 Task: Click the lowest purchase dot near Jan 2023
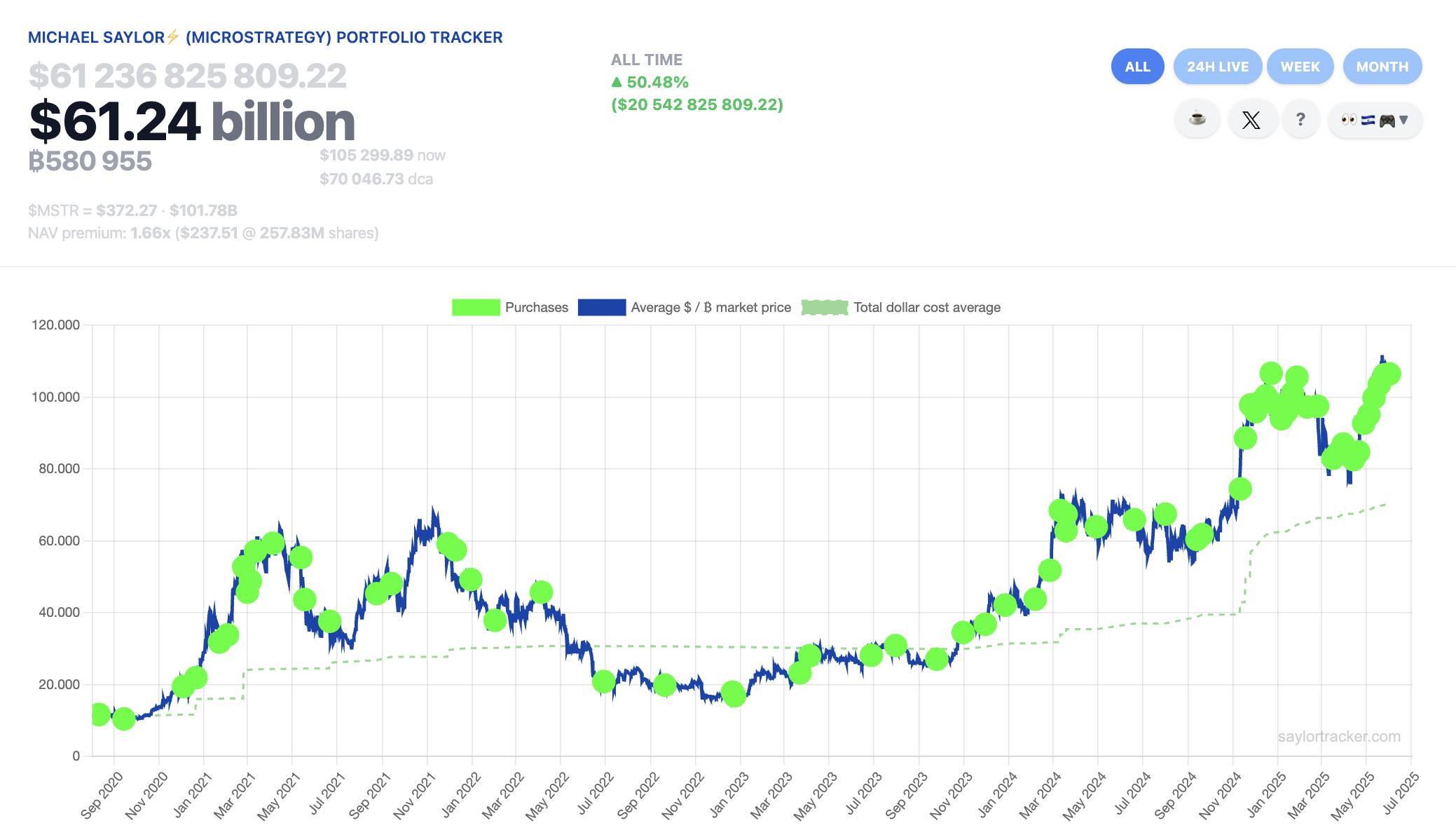coord(734,695)
